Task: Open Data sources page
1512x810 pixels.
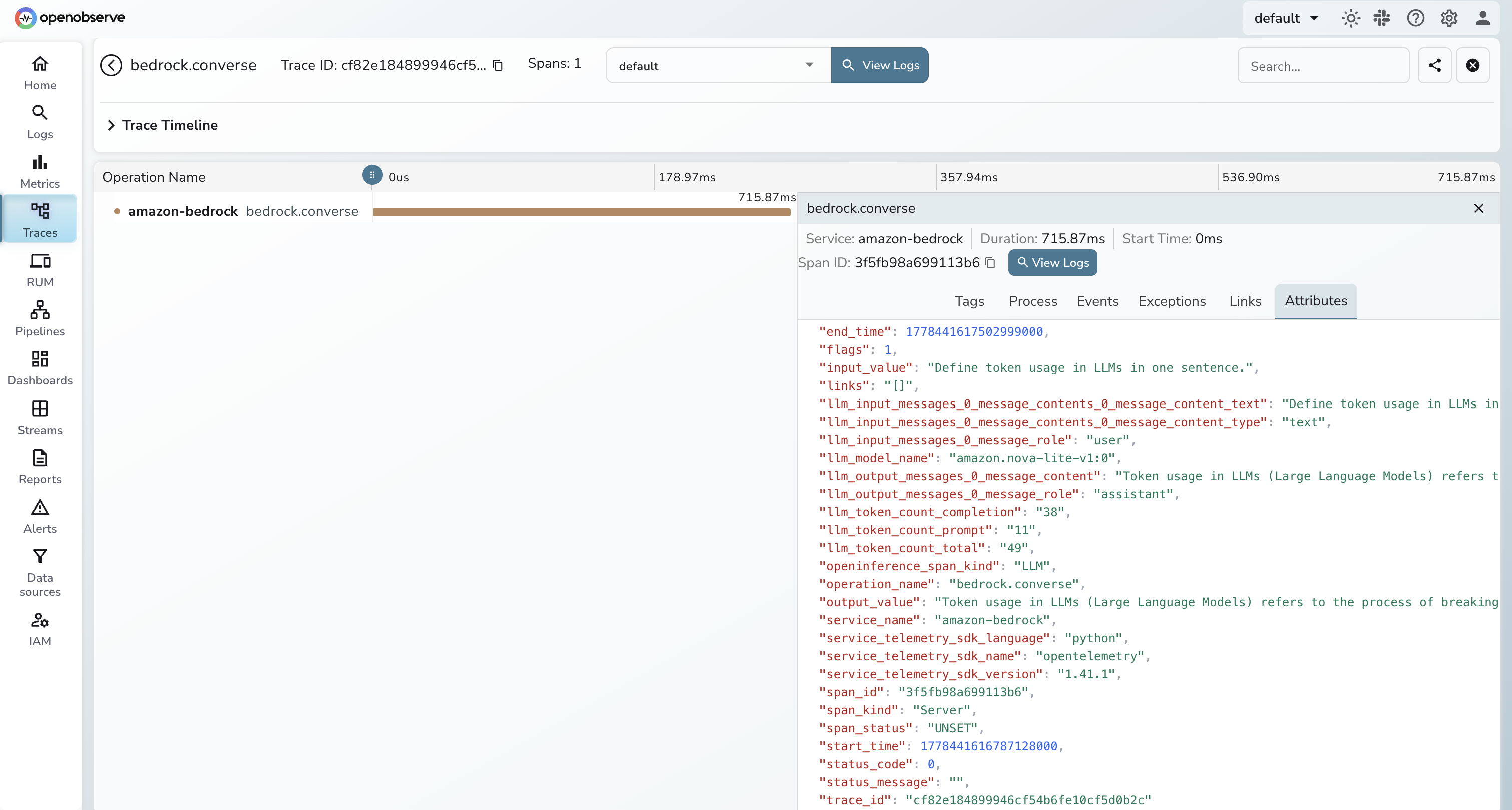Action: click(x=40, y=573)
